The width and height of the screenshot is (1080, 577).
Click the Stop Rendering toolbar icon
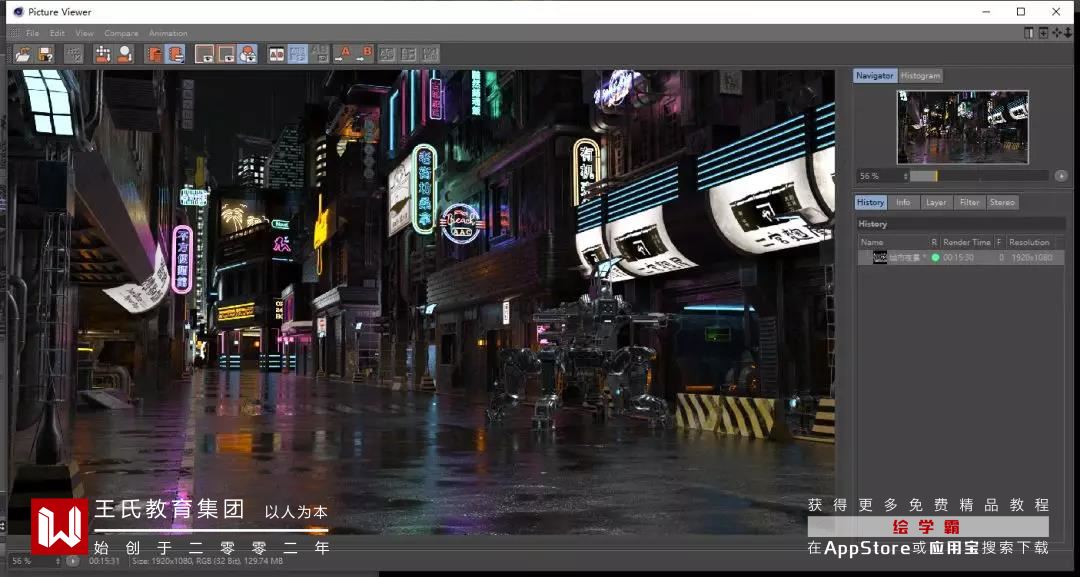click(74, 54)
